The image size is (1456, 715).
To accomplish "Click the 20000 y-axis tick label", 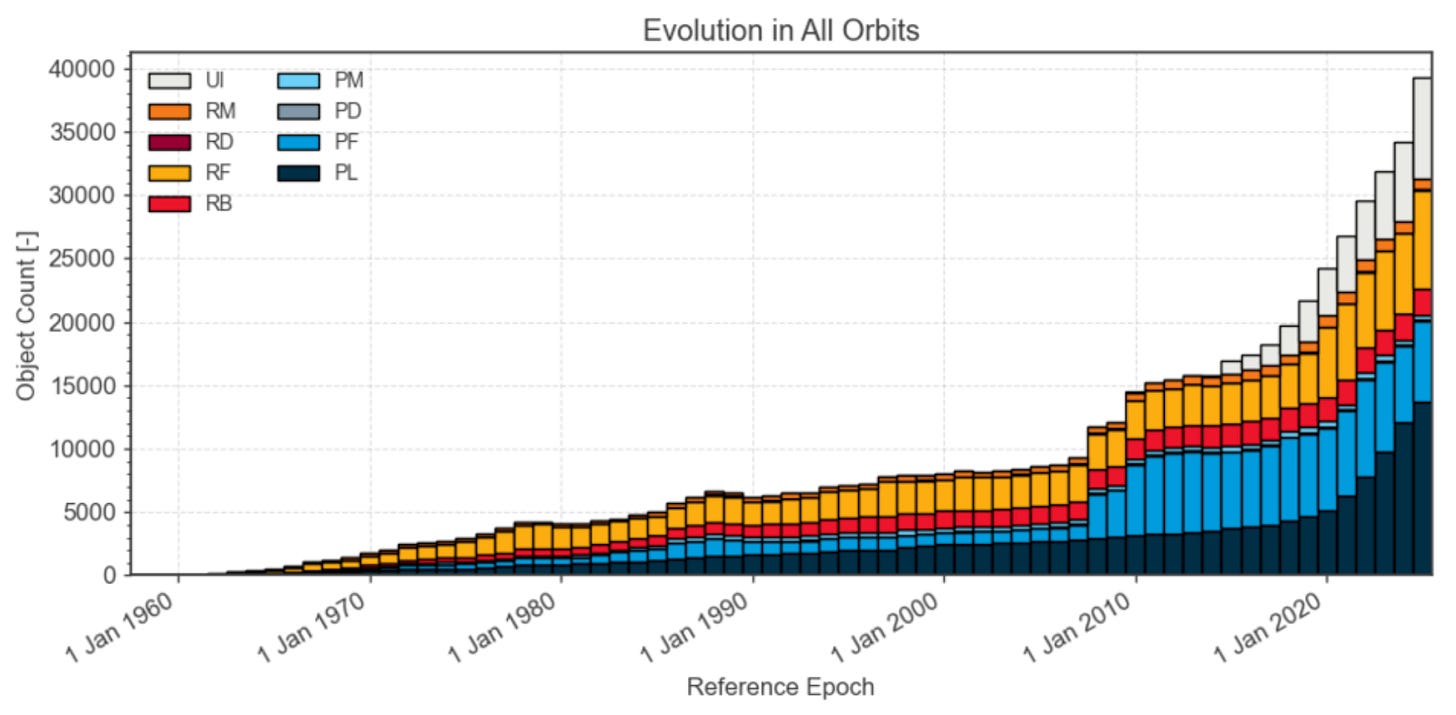I will coord(80,322).
